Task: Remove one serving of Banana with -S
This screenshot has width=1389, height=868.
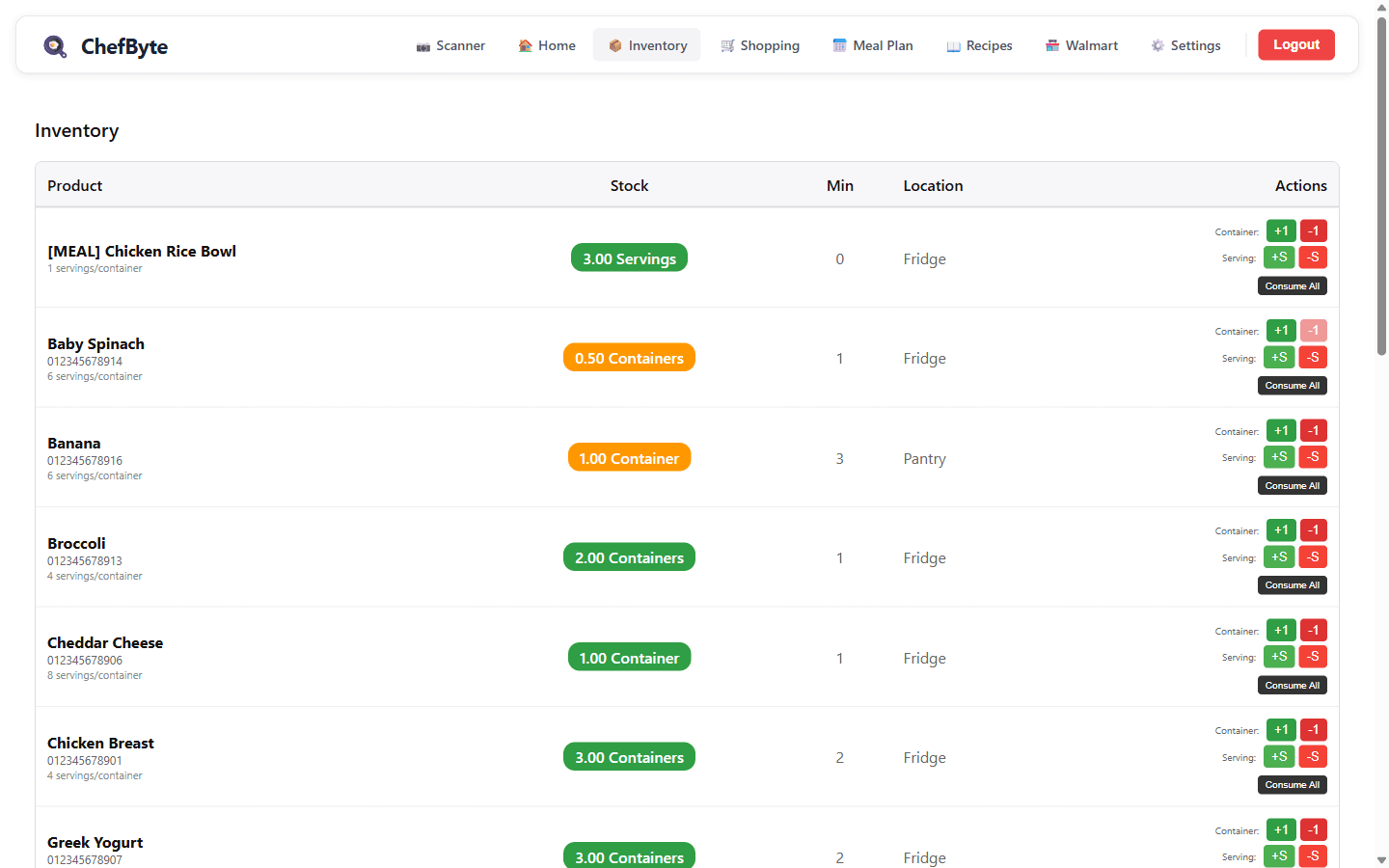Action: (x=1313, y=456)
